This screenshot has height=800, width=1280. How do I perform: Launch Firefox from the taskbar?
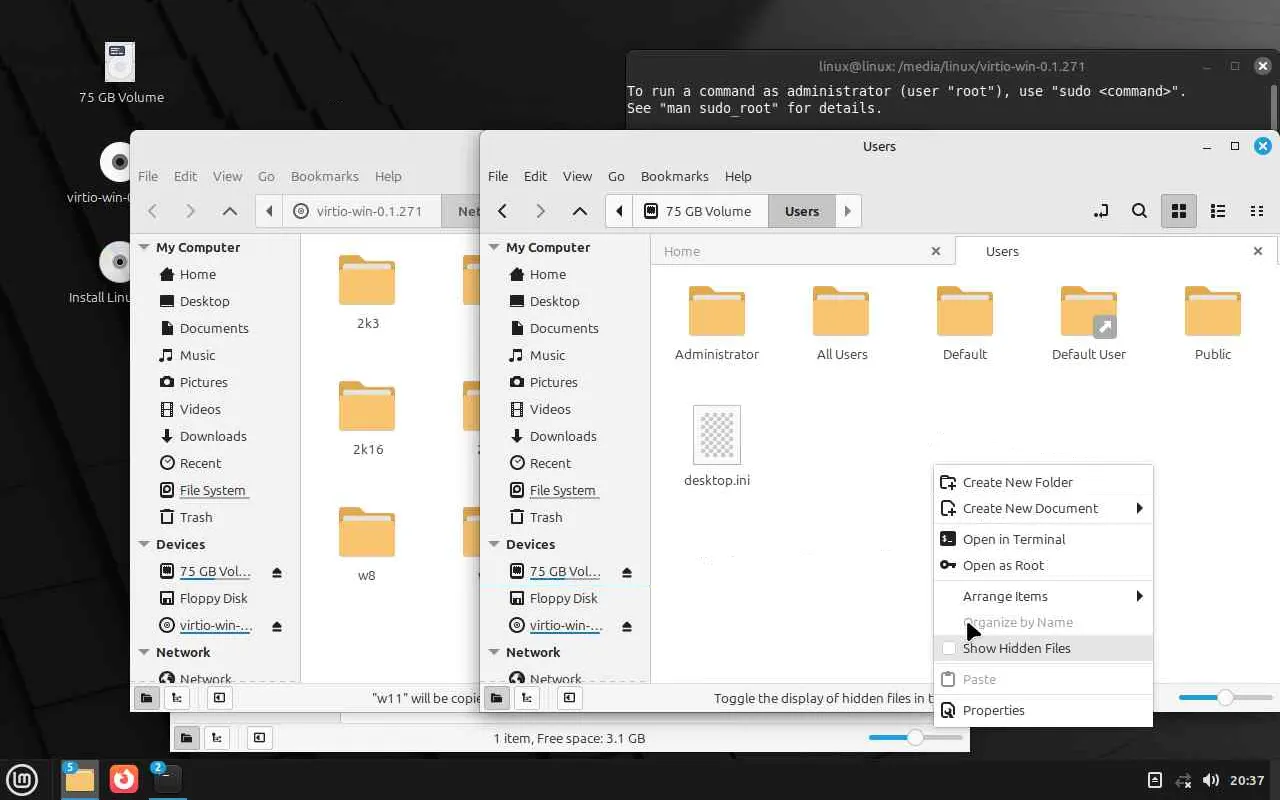(124, 779)
